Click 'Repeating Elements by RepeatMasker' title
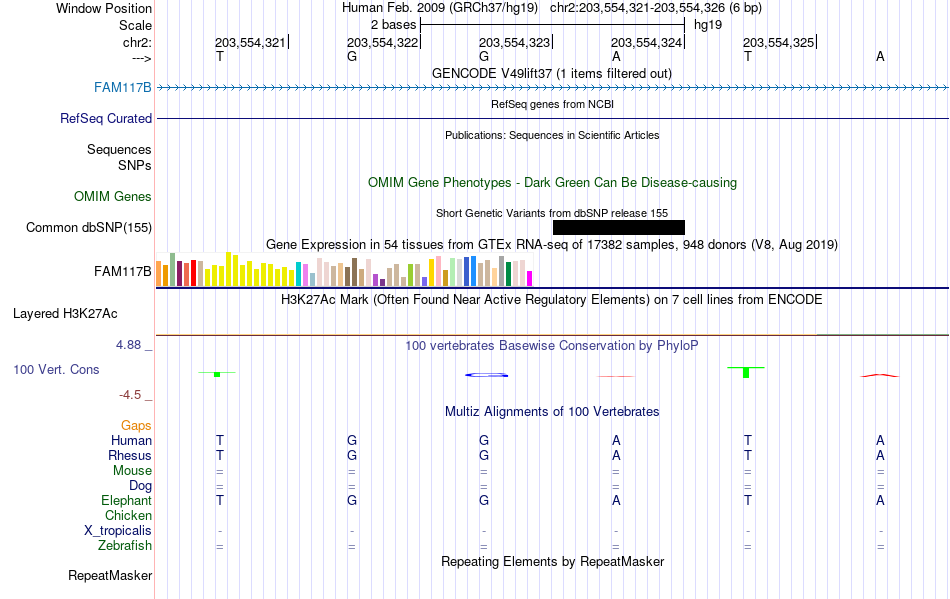The height and width of the screenshot is (599, 950). [553, 561]
